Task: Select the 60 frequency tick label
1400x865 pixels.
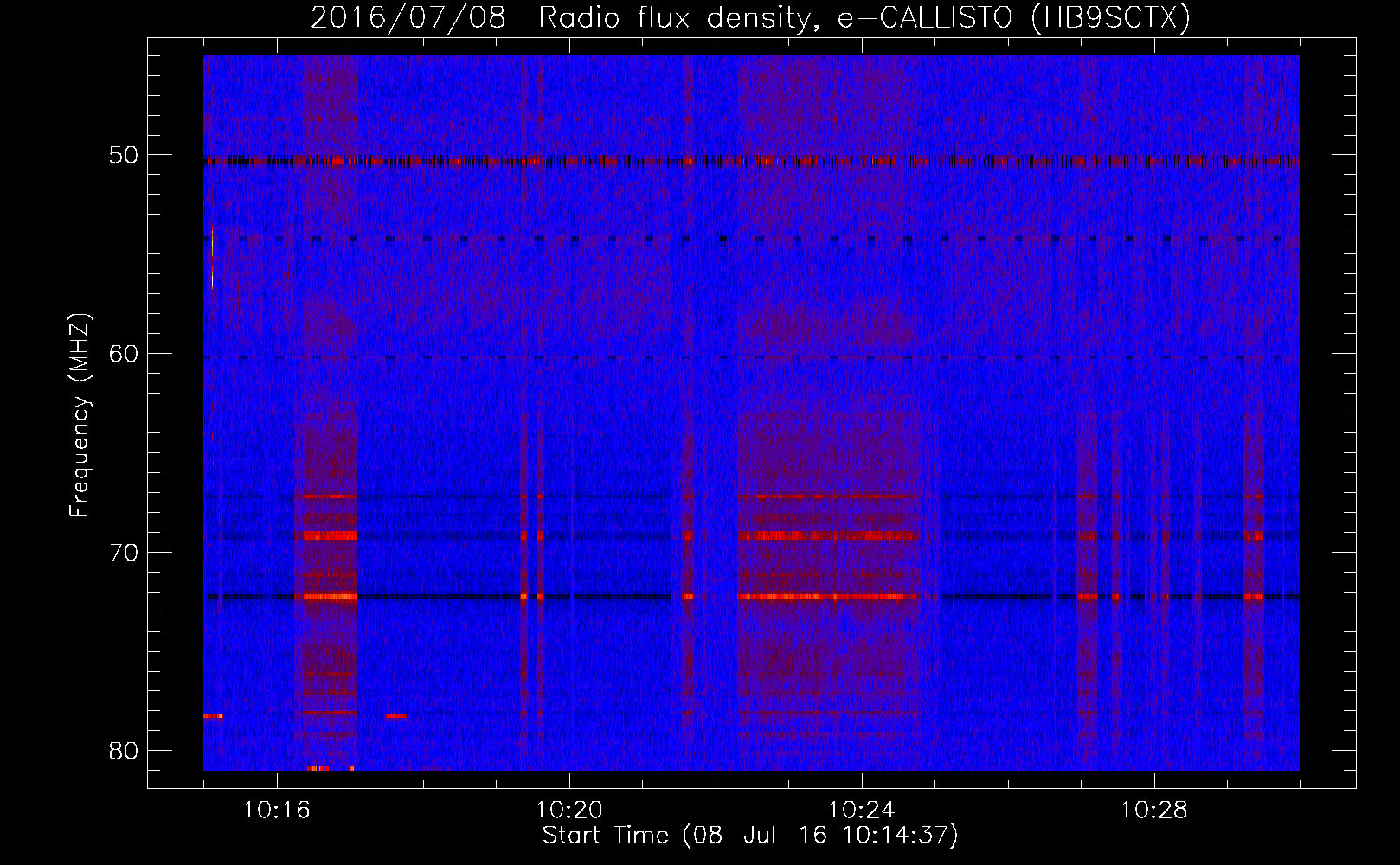Action: pyautogui.click(x=124, y=353)
